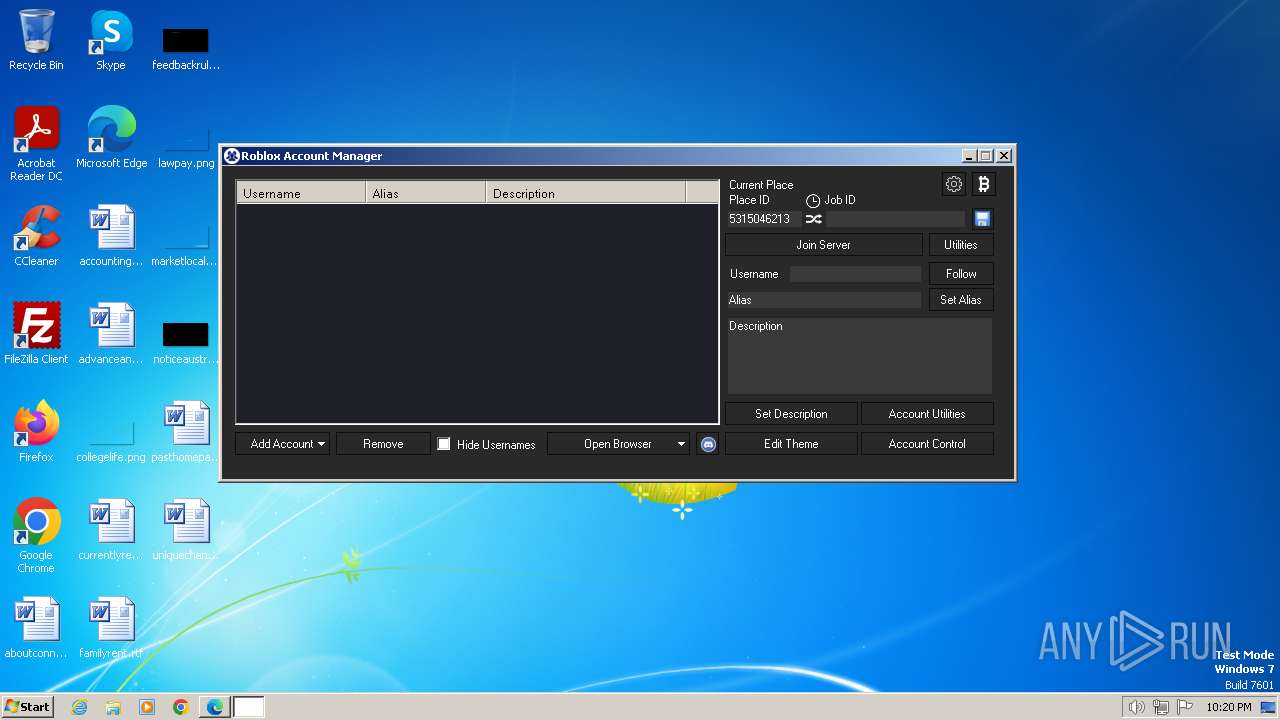Open Recycle Bin desktop icon
This screenshot has height=720, width=1280.
[x=36, y=40]
